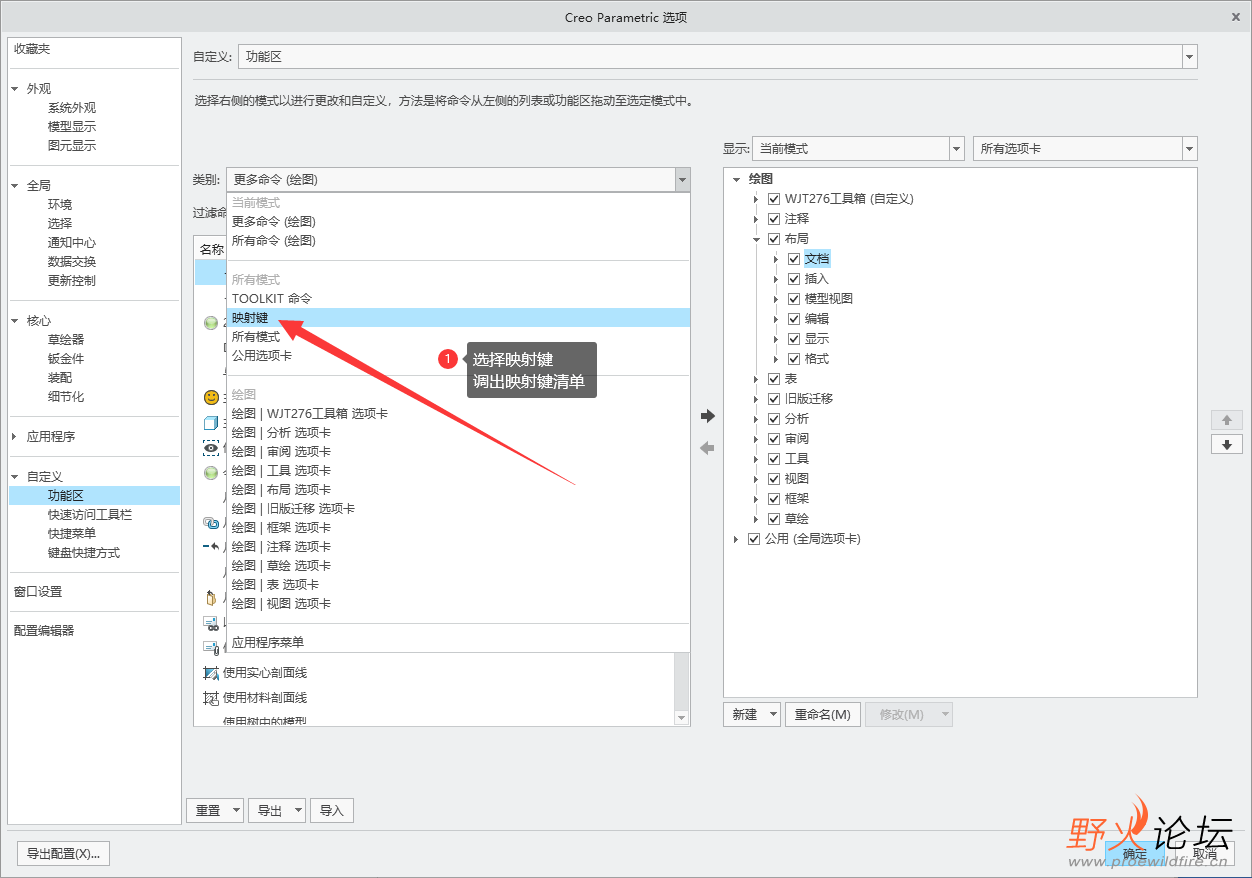Click the right arrow add-command button
The width and height of the screenshot is (1252, 878).
tap(708, 416)
